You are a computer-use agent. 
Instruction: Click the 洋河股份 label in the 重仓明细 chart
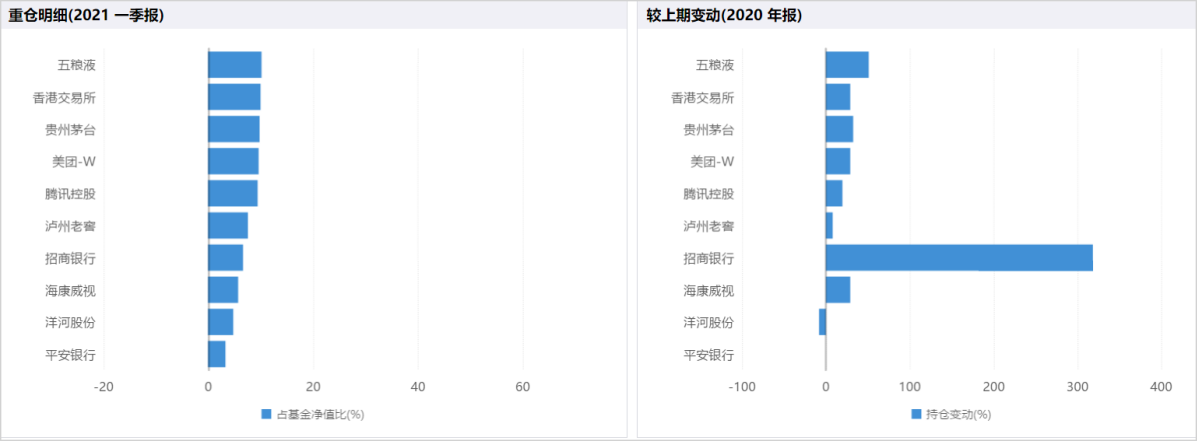pos(70,322)
